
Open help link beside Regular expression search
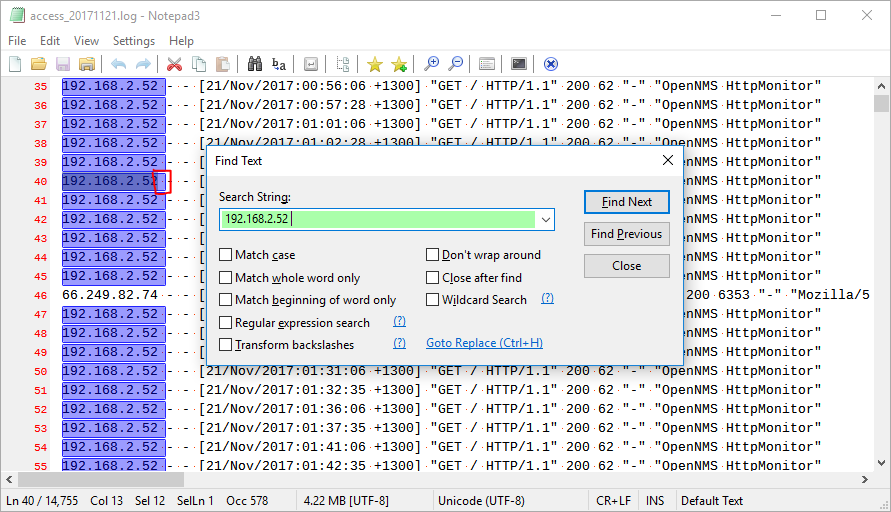pos(399,322)
